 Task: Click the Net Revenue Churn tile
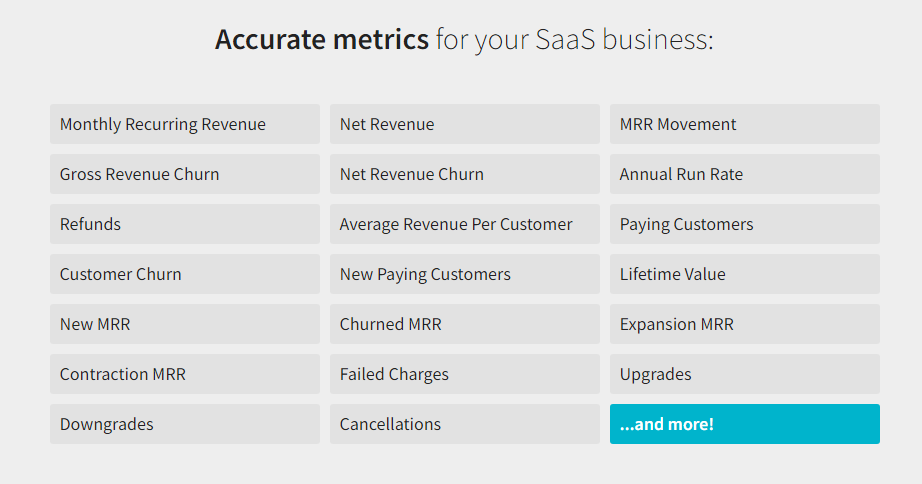point(465,174)
